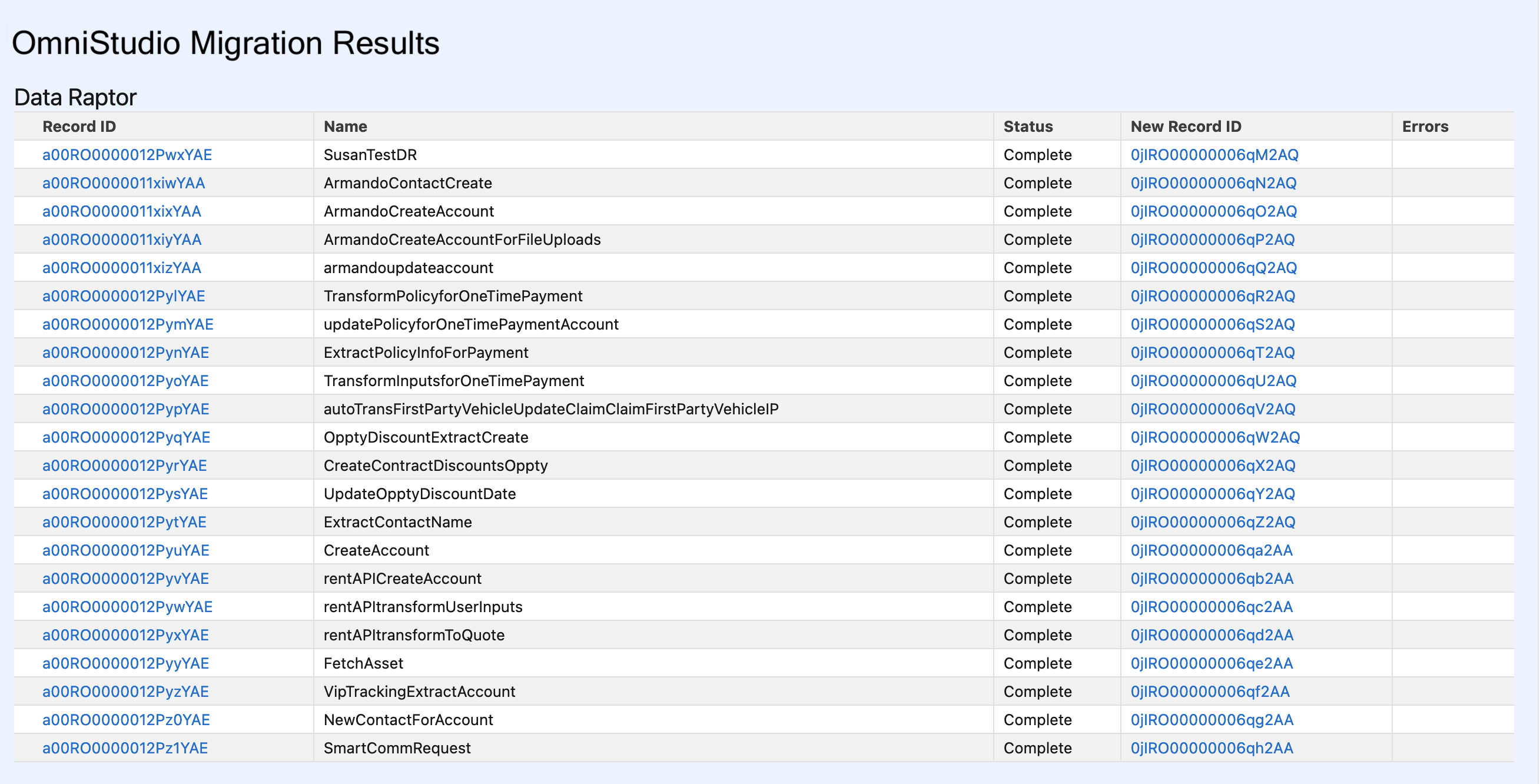
Task: Click the 0jIRO00000006qZ2AQ record link
Action: point(1213,521)
